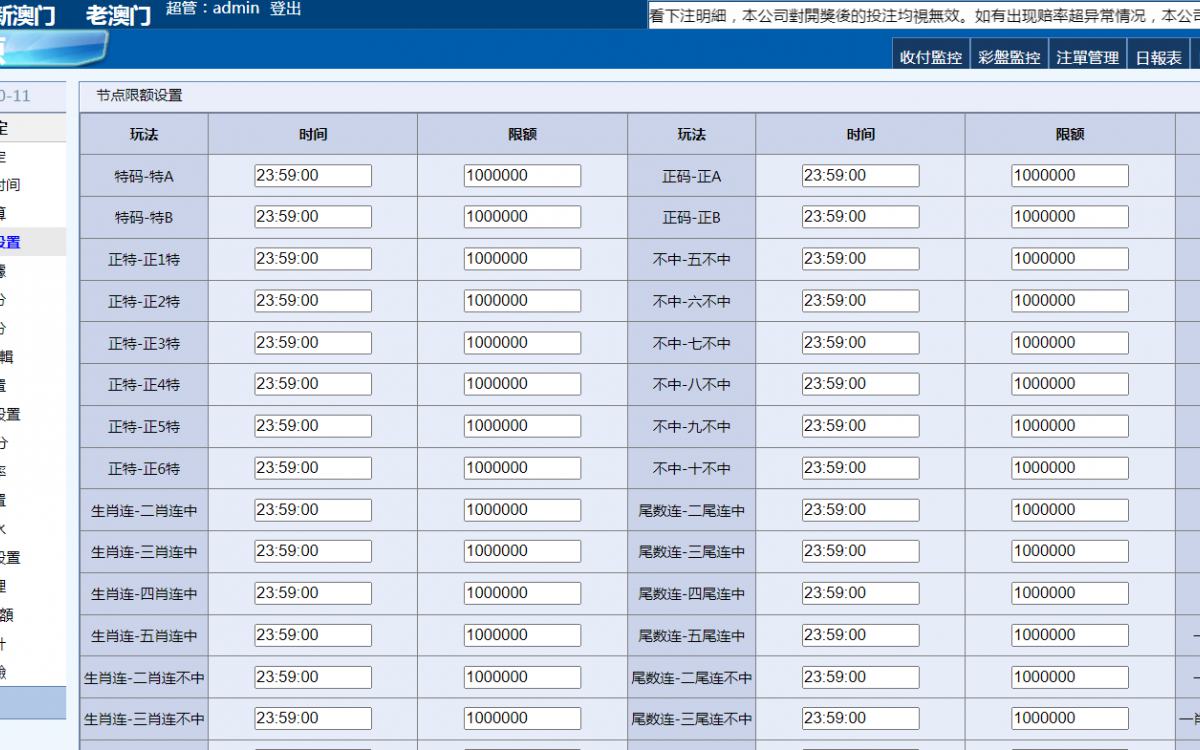Select the 生肖连-五肖连中 row label
Image resolution: width=1200 pixels, height=750 pixels.
pos(144,636)
